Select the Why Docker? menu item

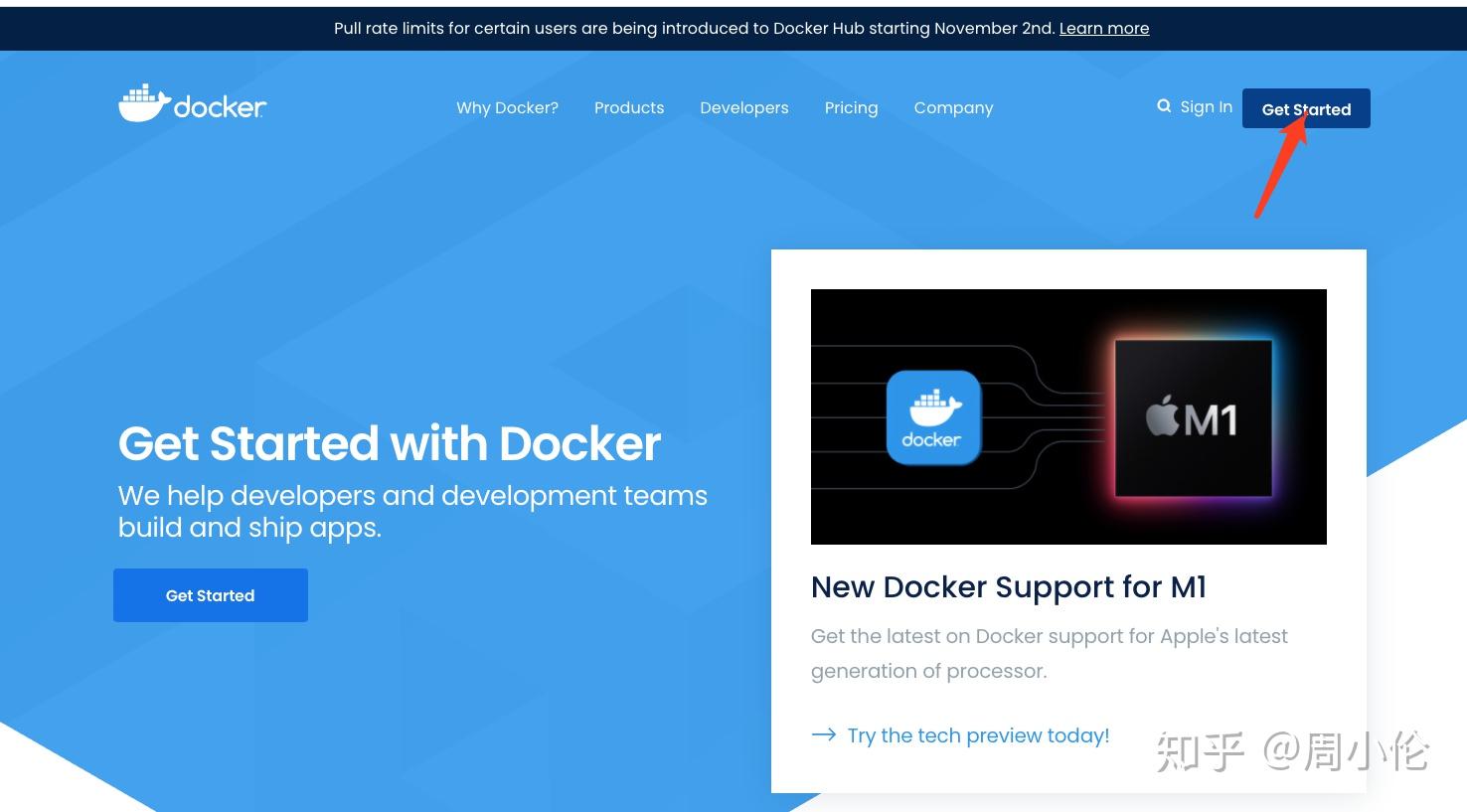(x=507, y=107)
